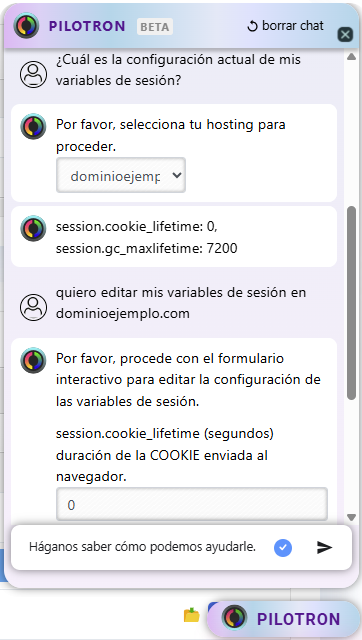Click the user avatar beside "quiero editar" message
Image resolution: width=362 pixels, height=640 pixels.
[34, 307]
